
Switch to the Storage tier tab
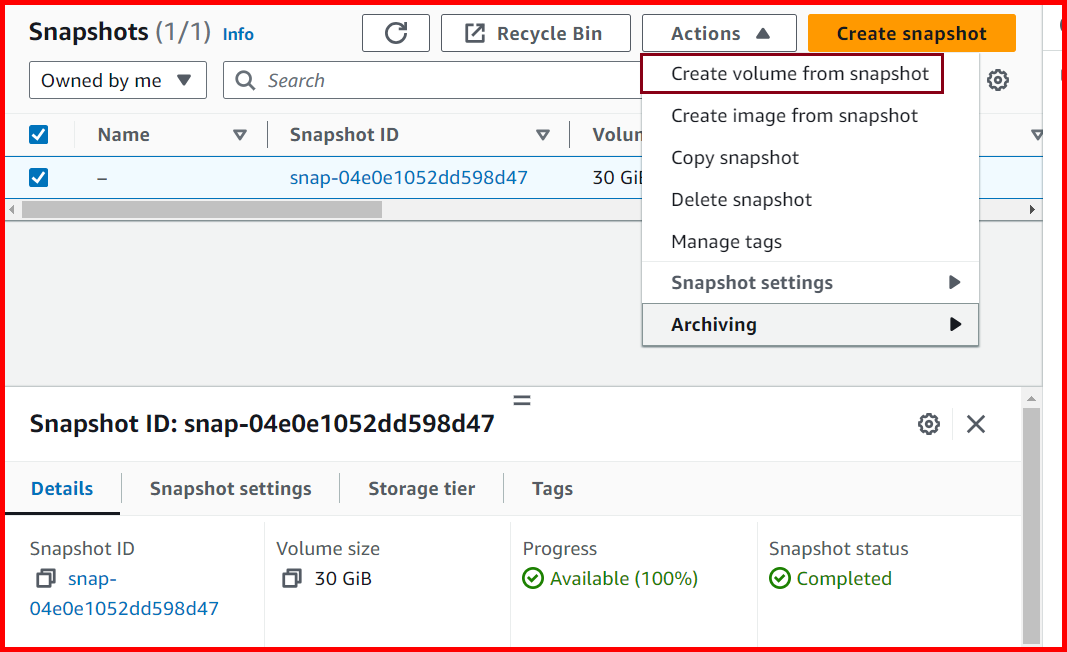pos(421,488)
